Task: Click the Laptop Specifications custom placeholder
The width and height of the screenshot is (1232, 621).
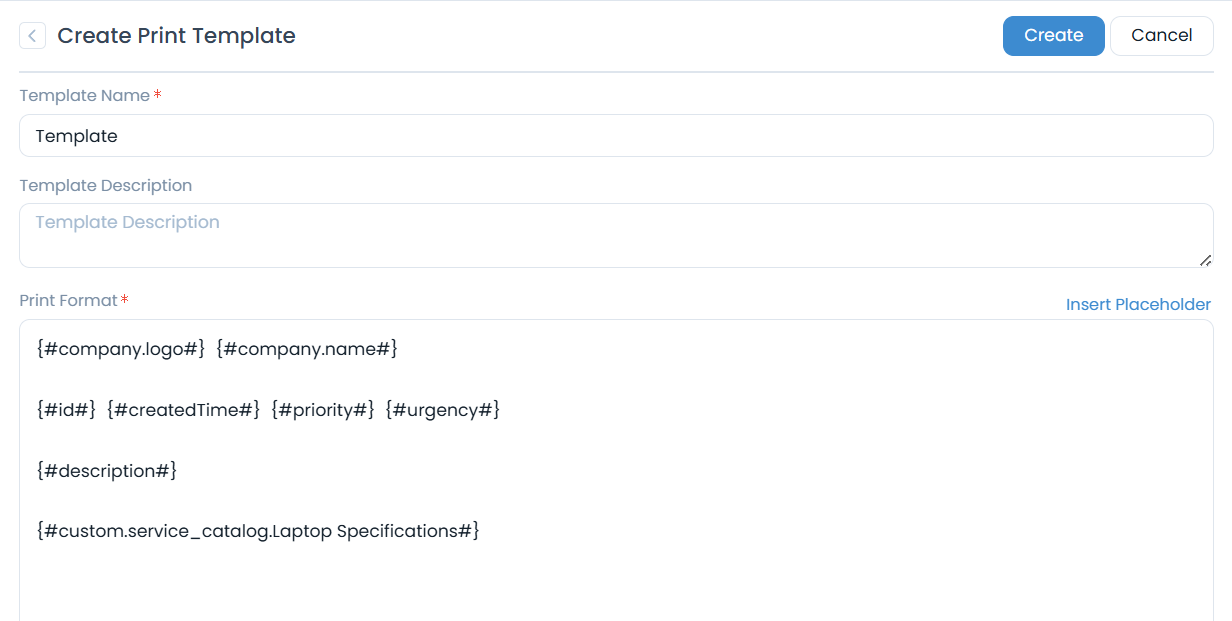Action: (x=258, y=531)
